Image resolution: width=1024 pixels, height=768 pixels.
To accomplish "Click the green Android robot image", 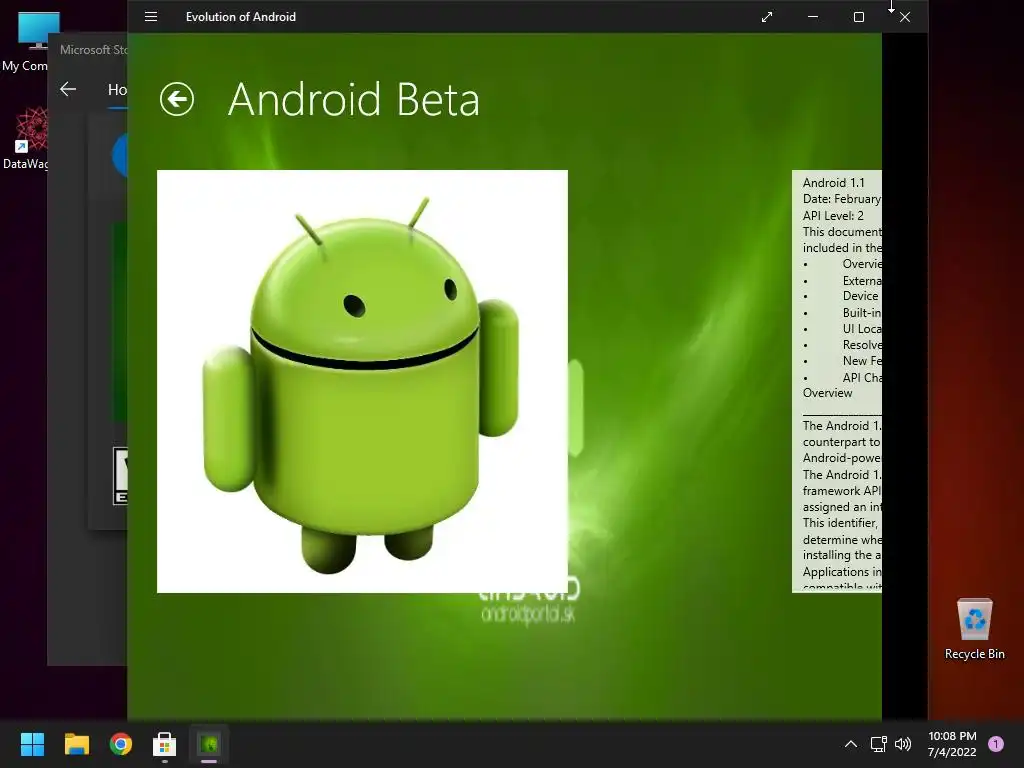I will [x=362, y=381].
